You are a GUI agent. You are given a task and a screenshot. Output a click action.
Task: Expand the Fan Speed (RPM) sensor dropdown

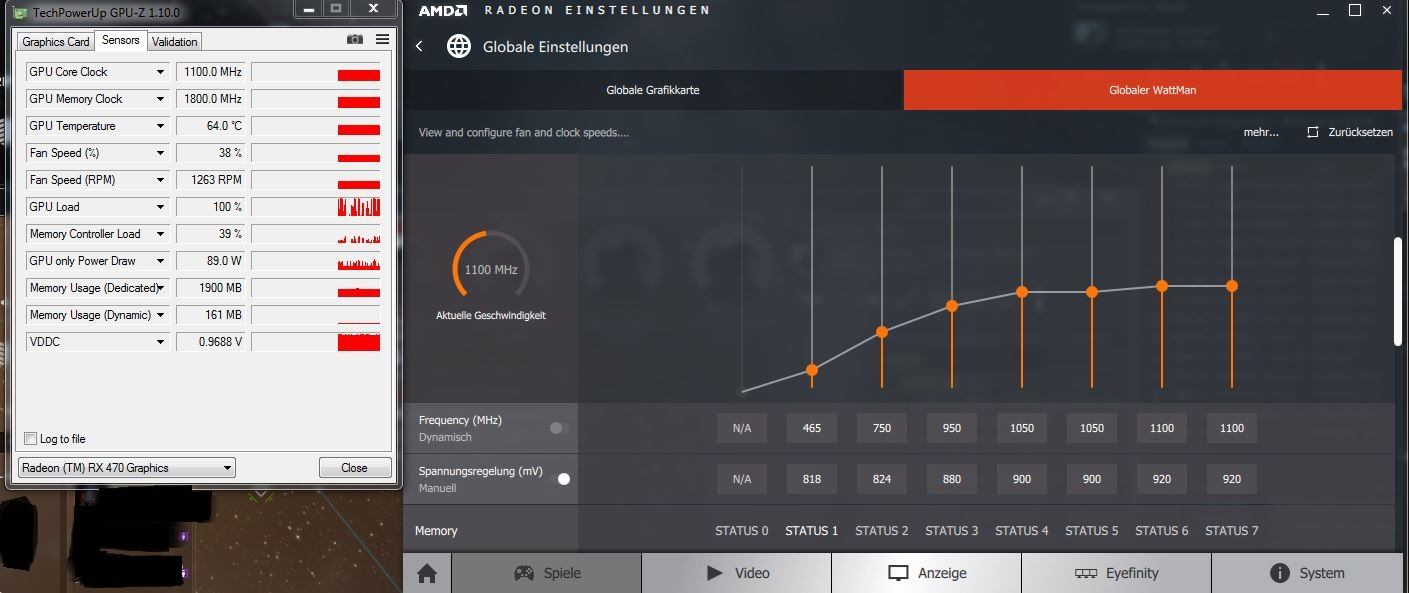point(160,180)
